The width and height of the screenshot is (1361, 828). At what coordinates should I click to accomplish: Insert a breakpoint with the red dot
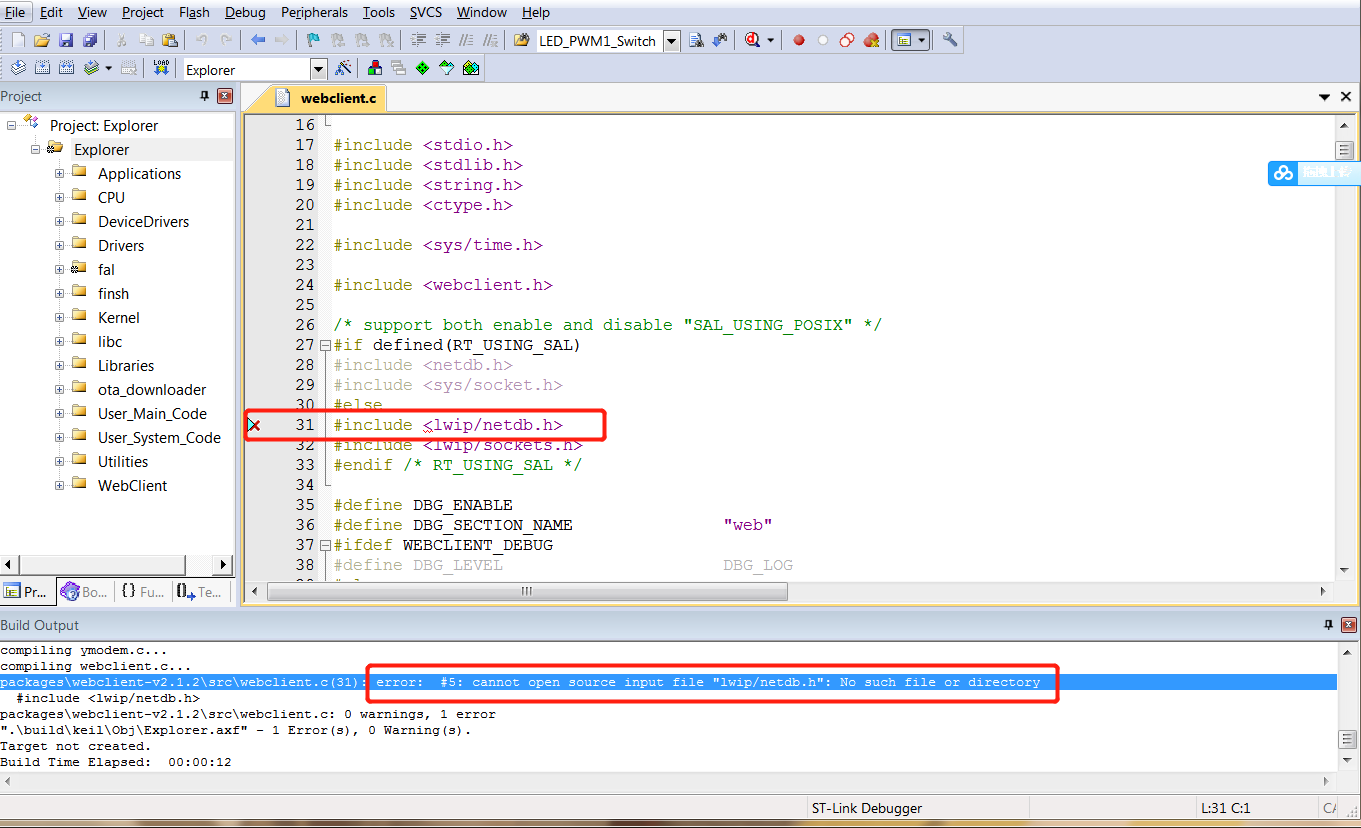click(x=799, y=40)
